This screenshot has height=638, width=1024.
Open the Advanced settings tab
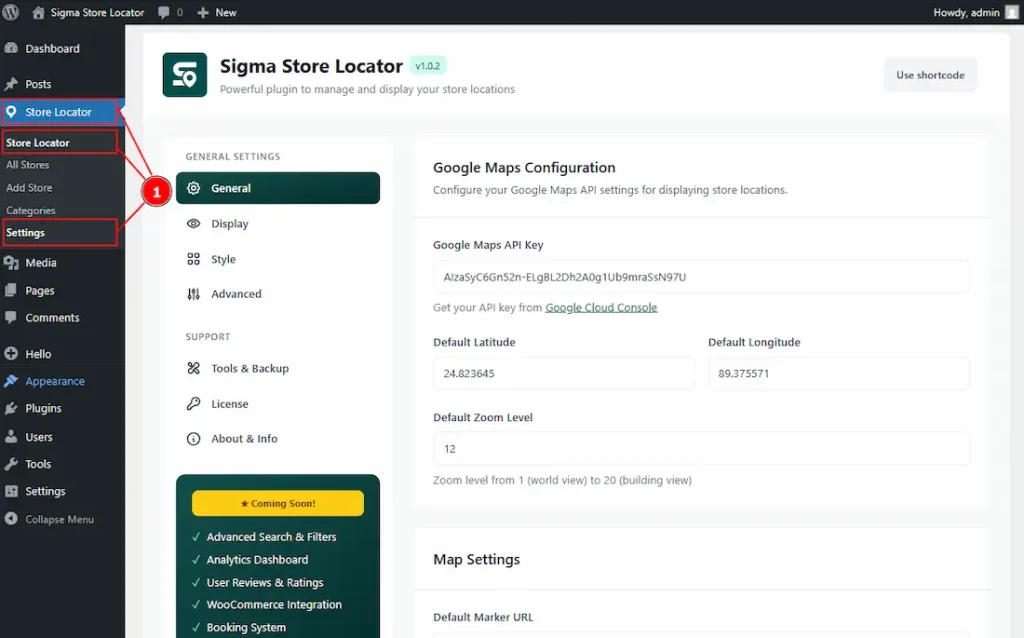pos(278,294)
